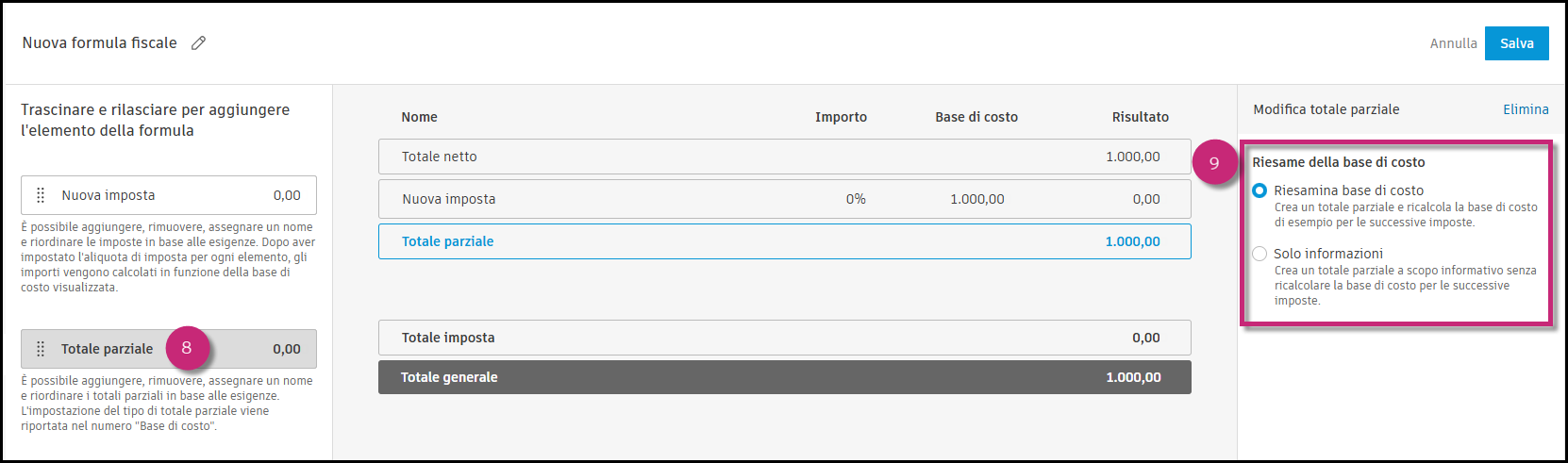This screenshot has width=1568, height=463.
Task: Select the highlighted Totale parziale row
Action: pyautogui.click(x=783, y=241)
